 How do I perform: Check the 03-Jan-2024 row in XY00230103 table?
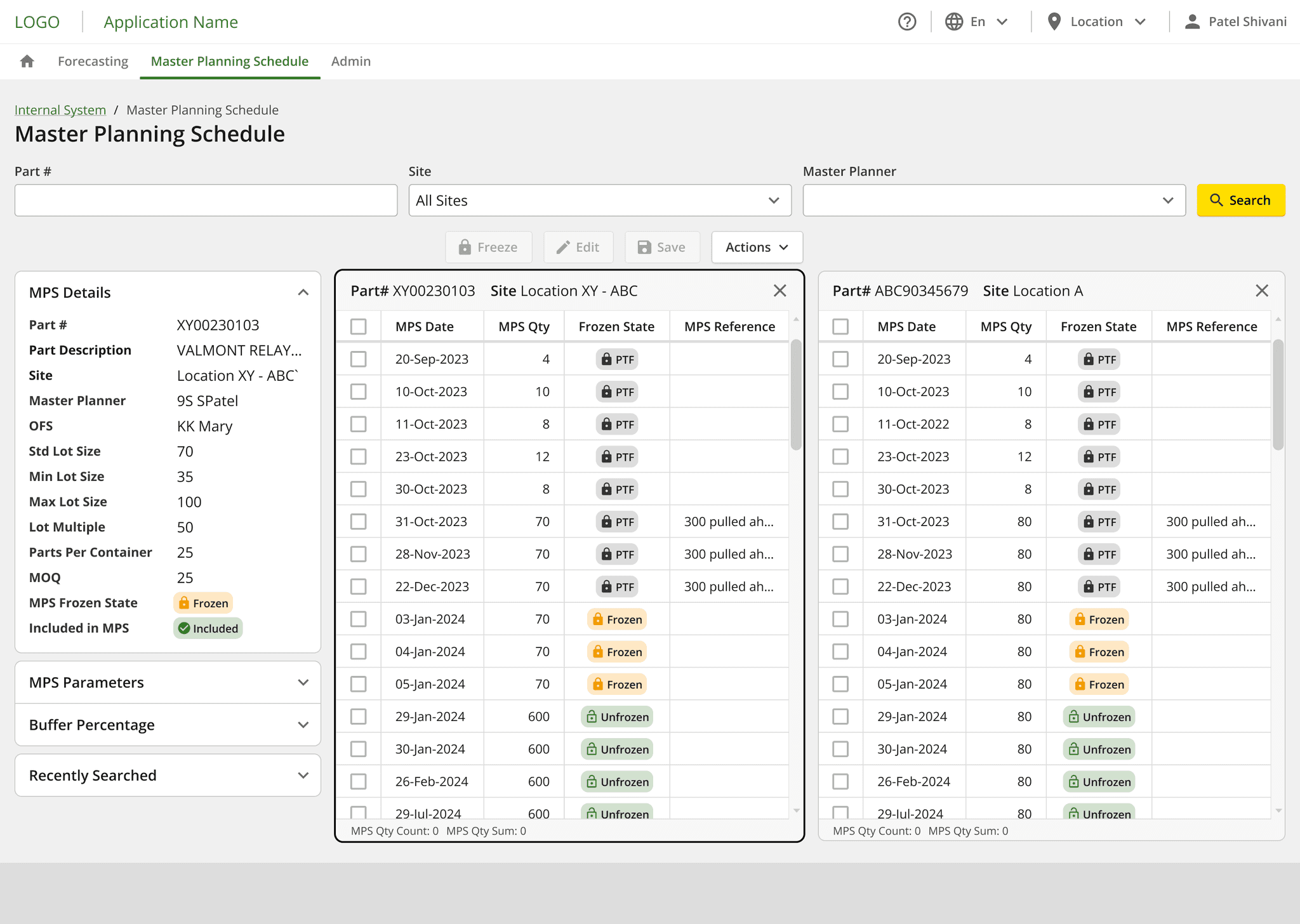[359, 619]
